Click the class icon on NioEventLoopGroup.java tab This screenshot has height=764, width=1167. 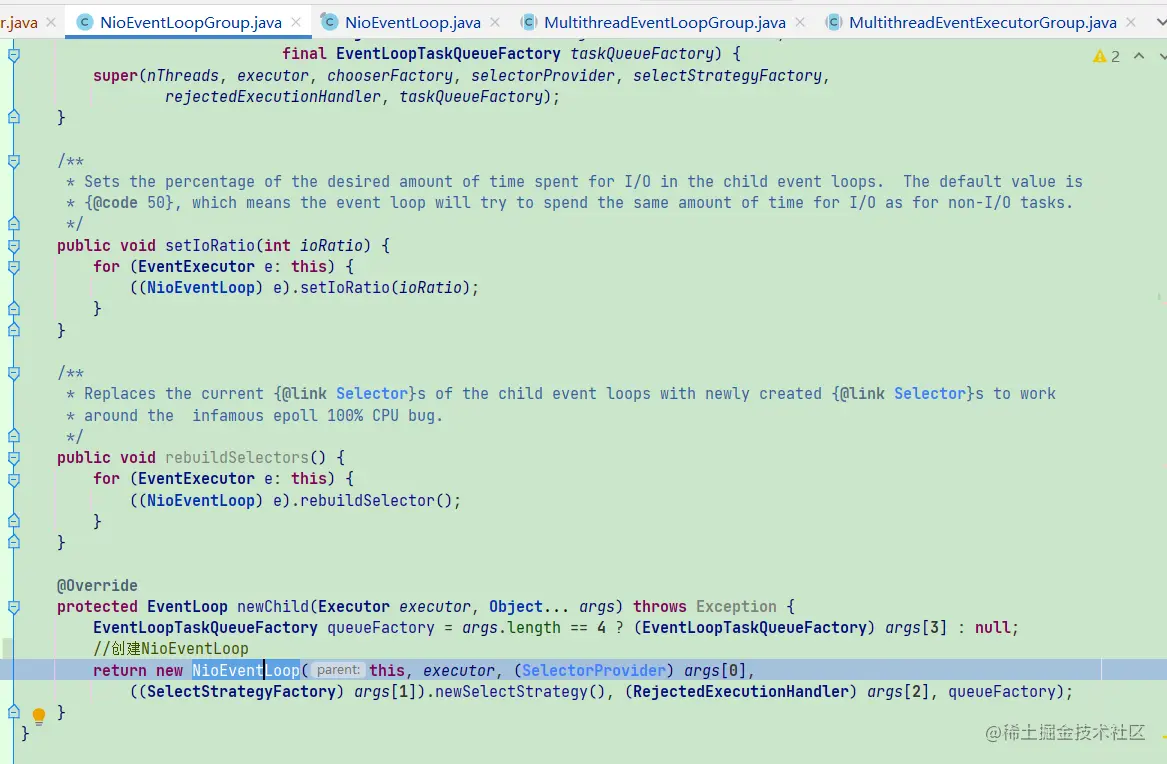pos(84,22)
